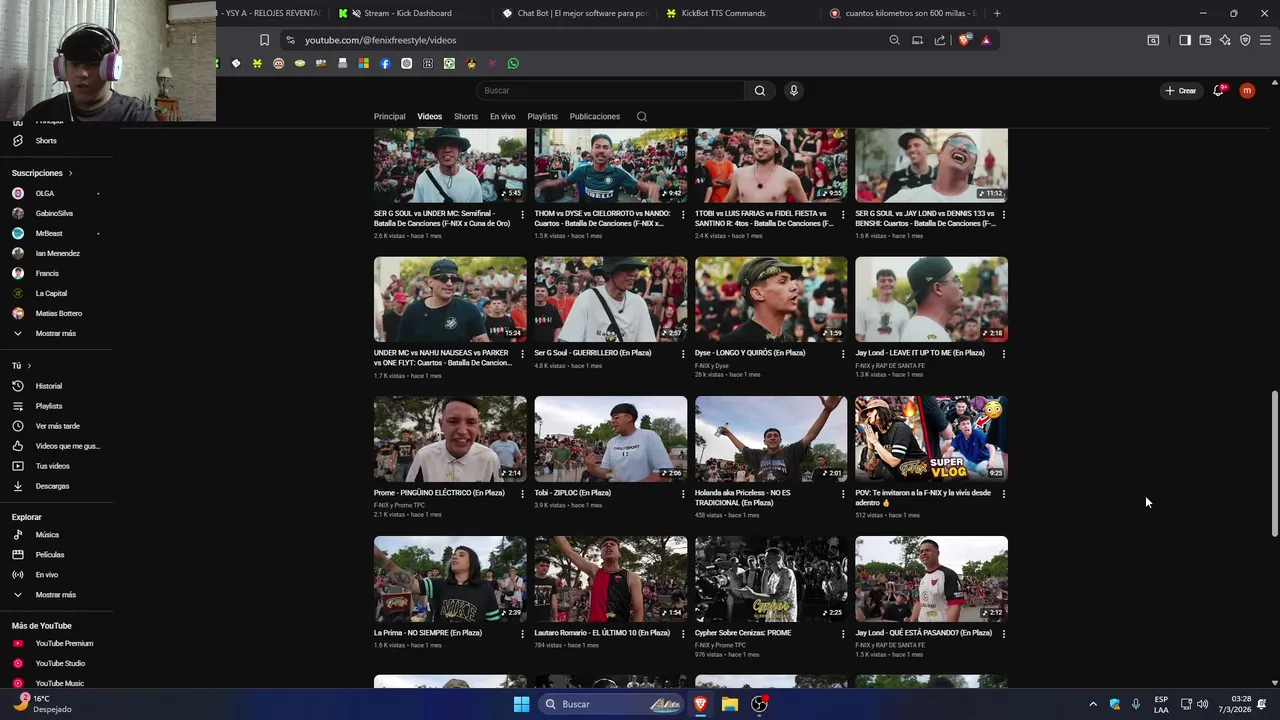Open Lautaro Romario - EL ÚLTIMO 10 thumbnail
Viewport: 1280px width, 720px height.
point(611,579)
